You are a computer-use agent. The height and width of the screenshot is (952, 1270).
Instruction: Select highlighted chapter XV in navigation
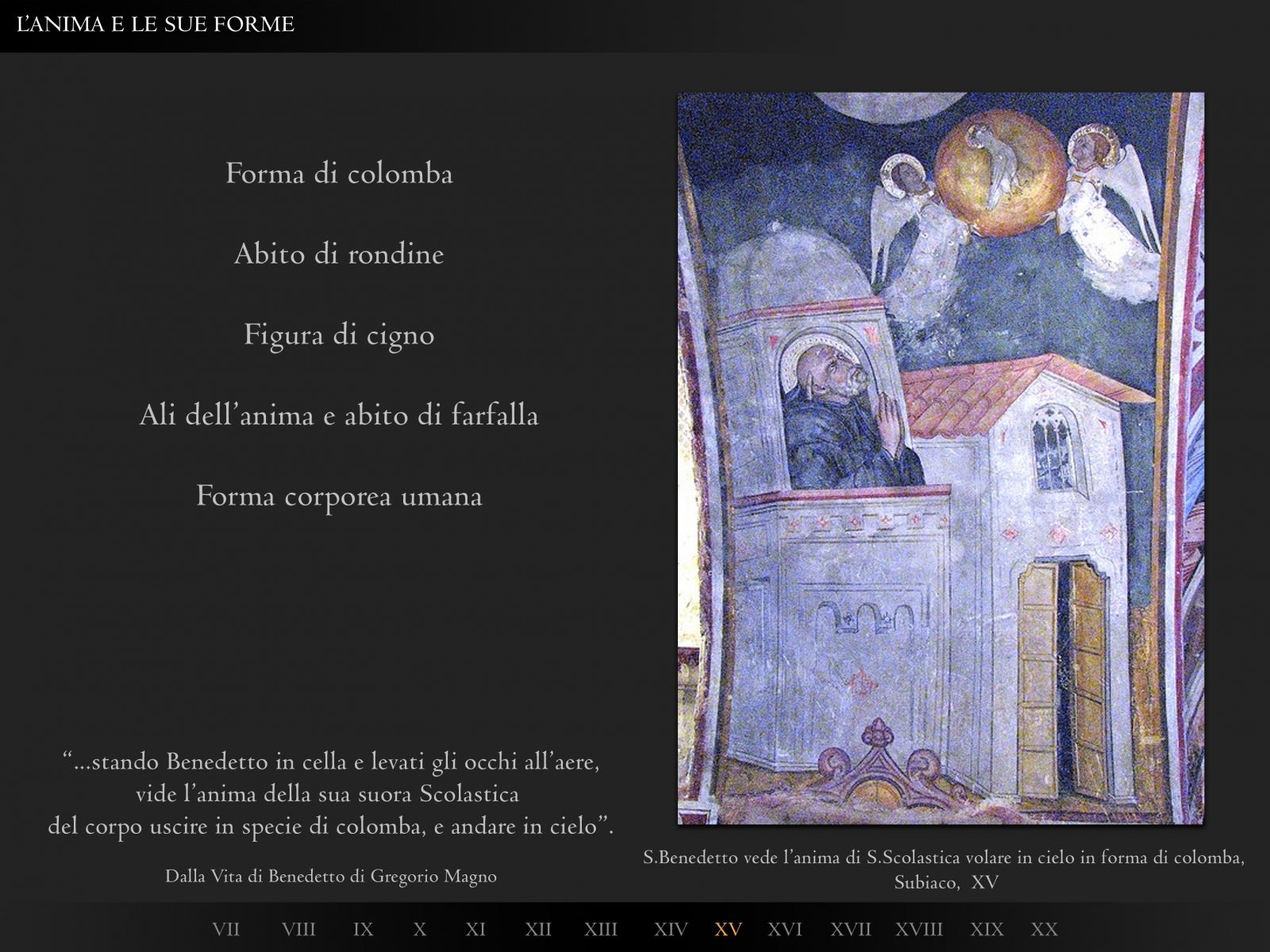(729, 929)
